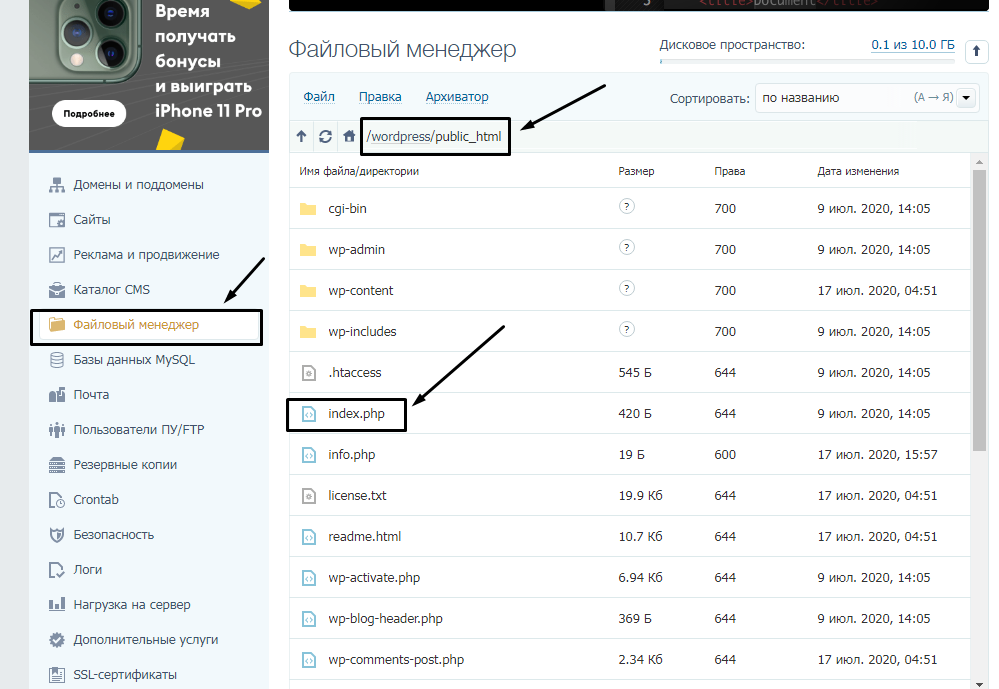Click the upload arrow button near disk space
The height and width of the screenshot is (689, 999).
point(977,52)
